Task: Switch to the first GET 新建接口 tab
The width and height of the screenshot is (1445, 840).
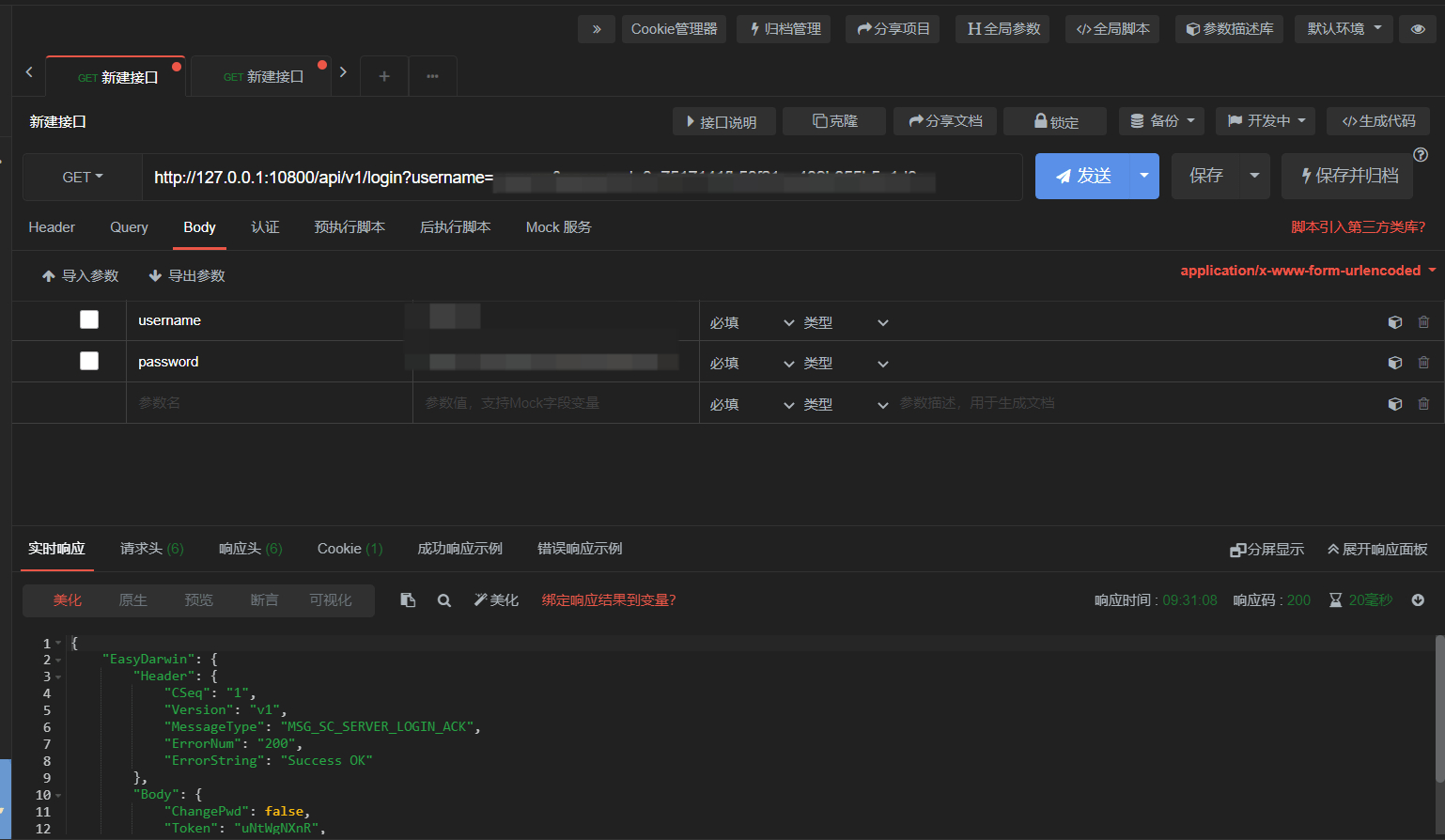Action: click(117, 77)
